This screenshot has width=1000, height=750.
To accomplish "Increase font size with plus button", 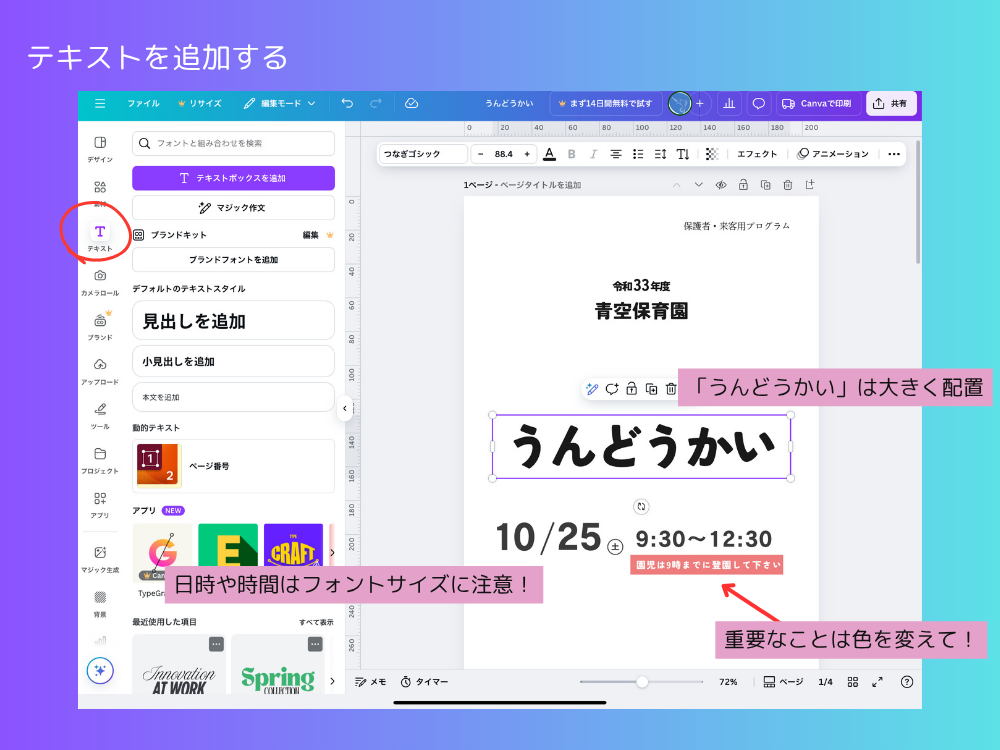I will point(527,154).
